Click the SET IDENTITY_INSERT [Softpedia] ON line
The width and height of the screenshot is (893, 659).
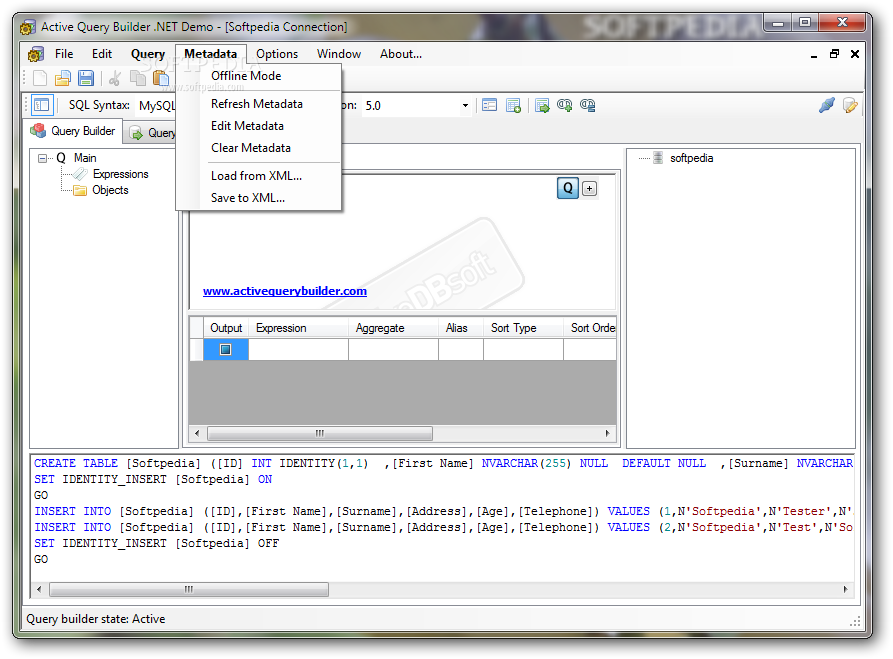(x=153, y=480)
